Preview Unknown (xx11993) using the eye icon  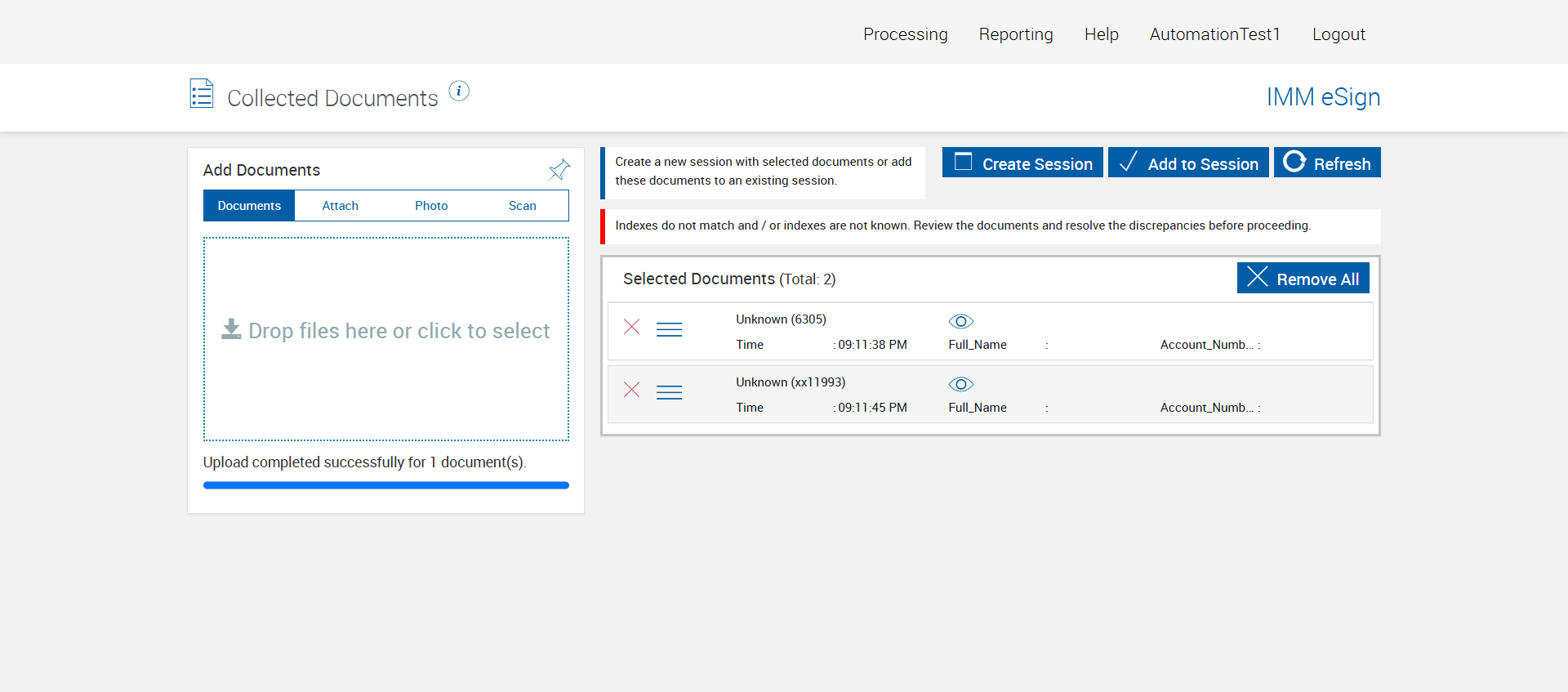[x=960, y=384]
